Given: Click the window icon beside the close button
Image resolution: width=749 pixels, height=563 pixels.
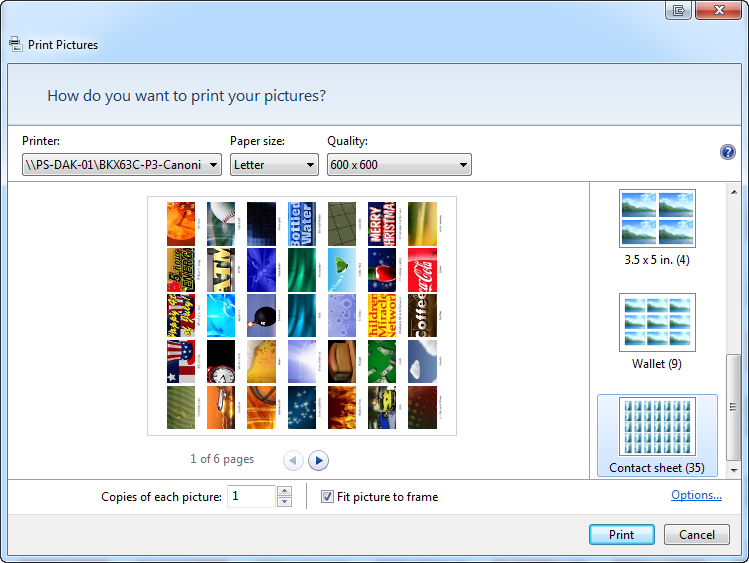Looking at the screenshot, I should click(x=680, y=10).
